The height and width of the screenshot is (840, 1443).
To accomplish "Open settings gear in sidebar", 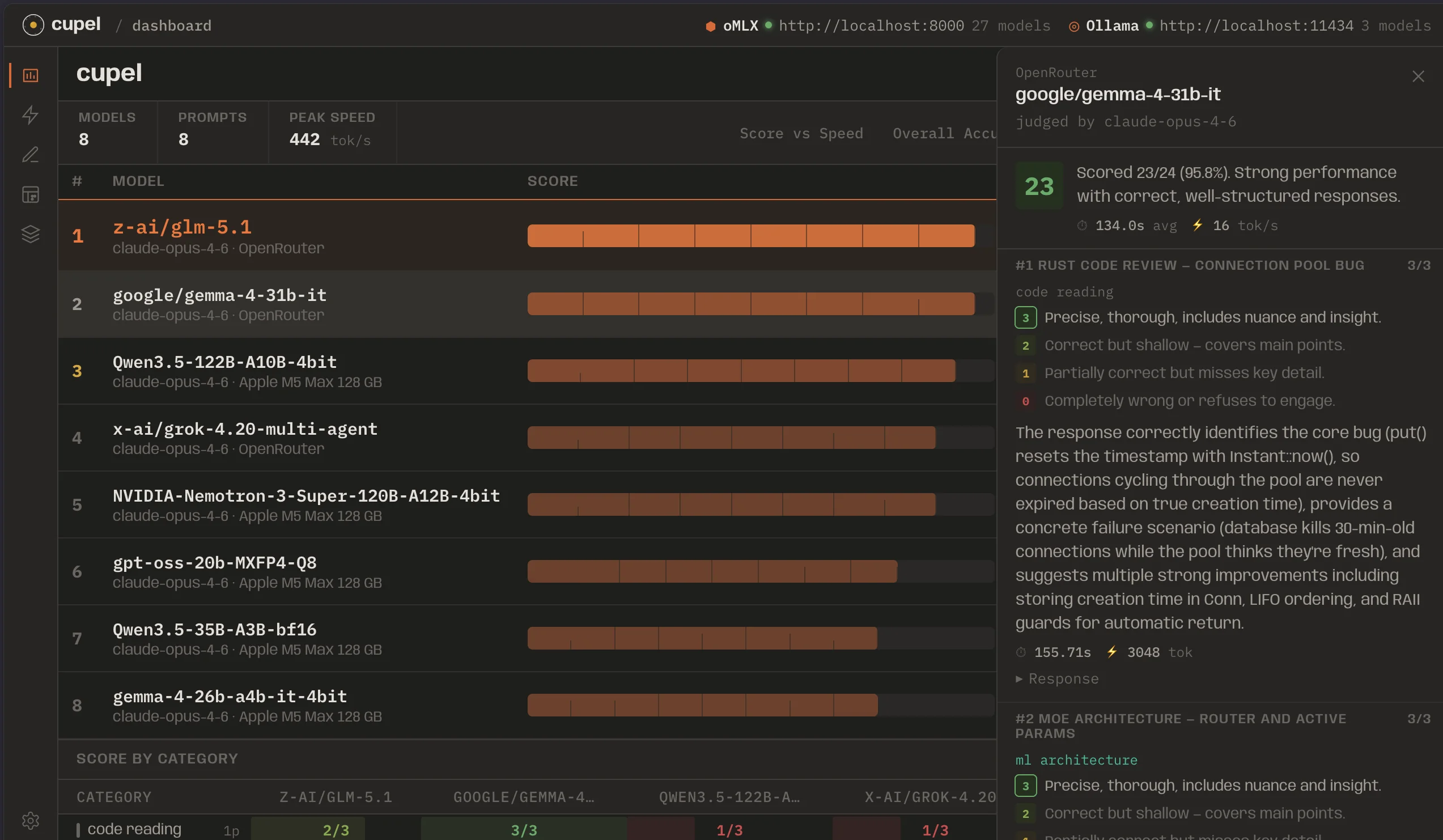I will click(x=31, y=820).
